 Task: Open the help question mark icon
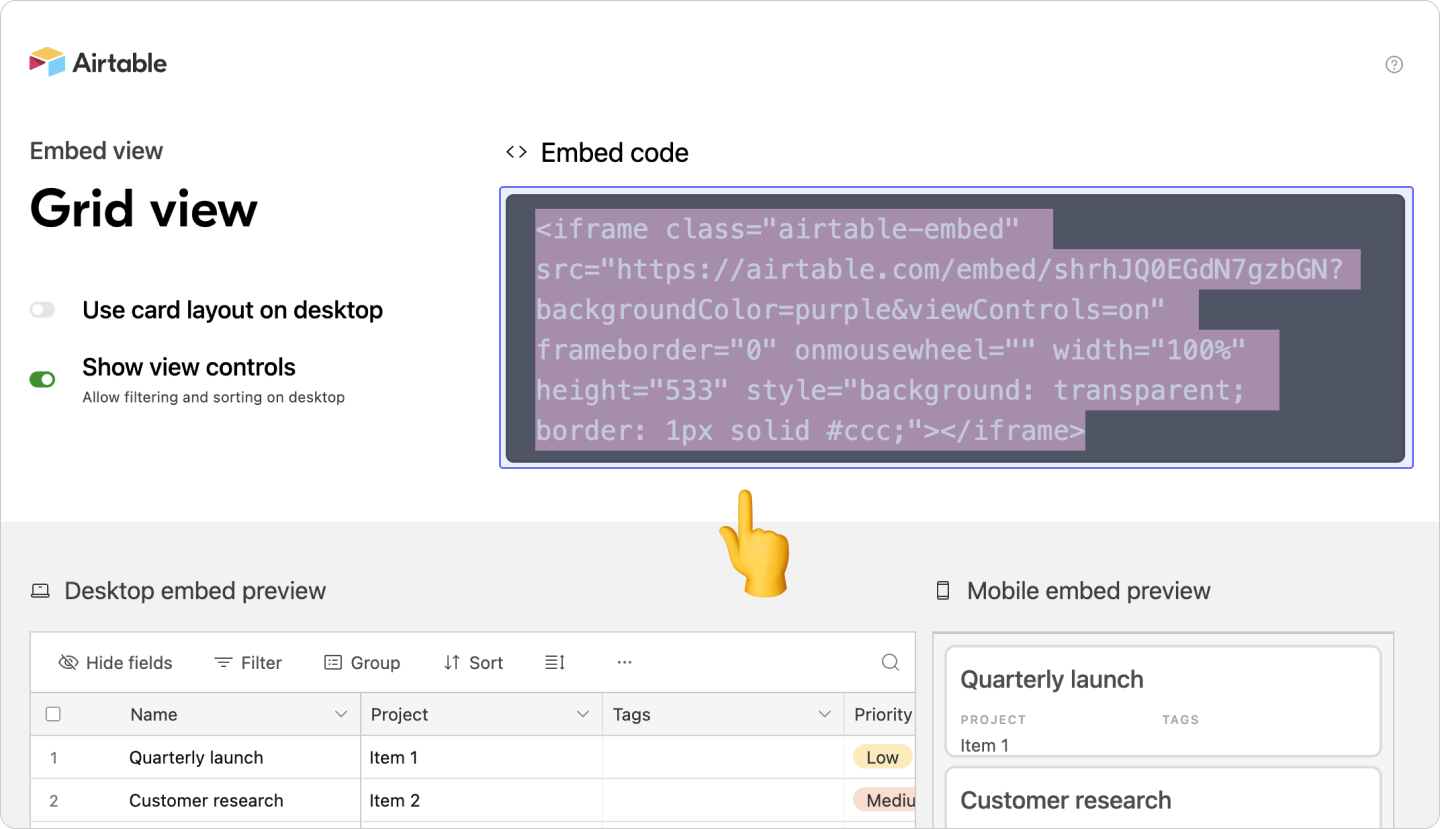[x=1394, y=64]
